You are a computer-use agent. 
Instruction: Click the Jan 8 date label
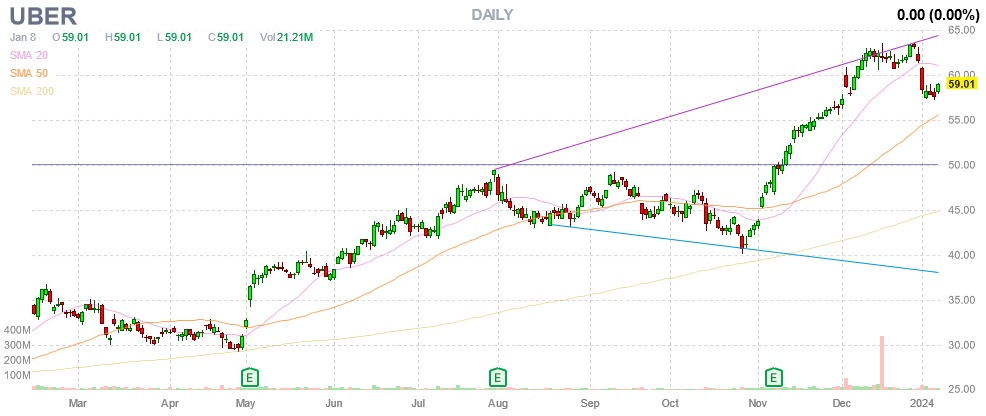pyautogui.click(x=23, y=38)
